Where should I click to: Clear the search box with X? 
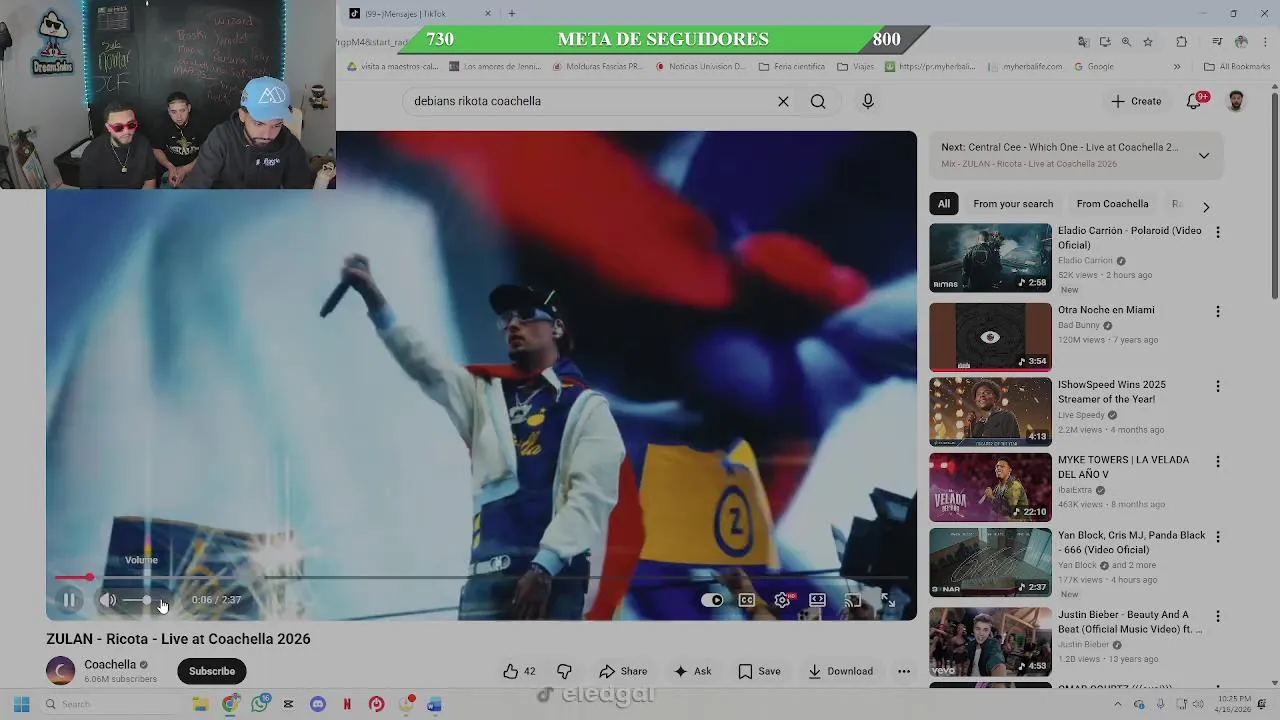click(783, 101)
